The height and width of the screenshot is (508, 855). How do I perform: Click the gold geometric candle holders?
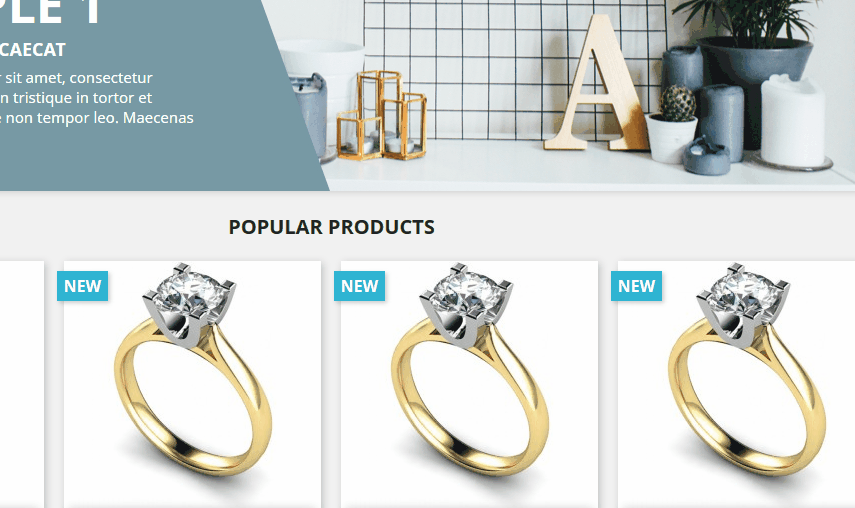(381, 116)
